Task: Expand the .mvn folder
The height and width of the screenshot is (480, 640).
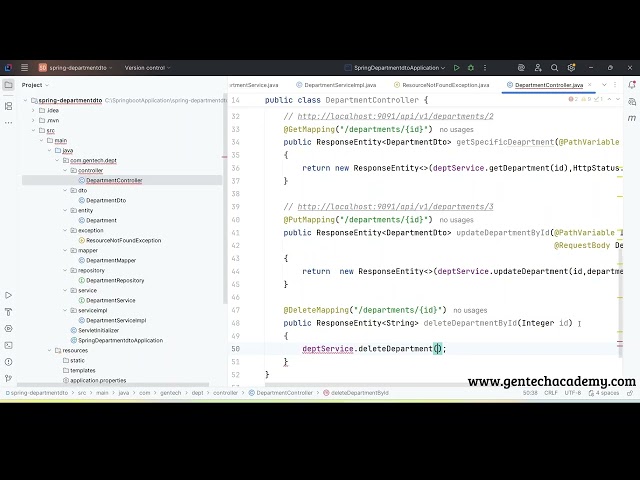Action: [x=33, y=120]
